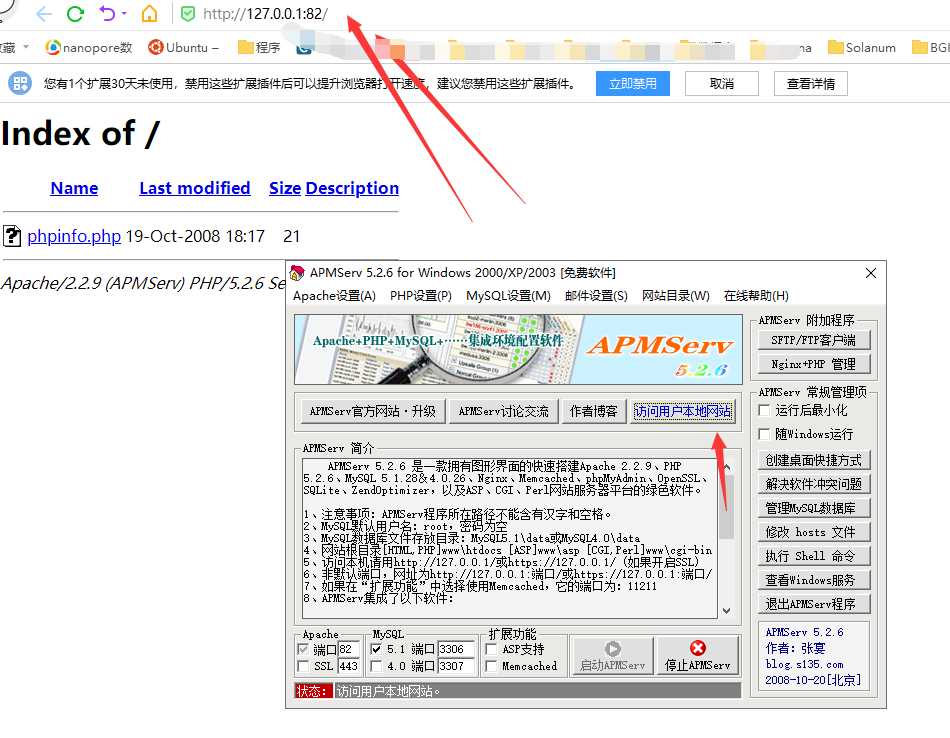Click APMServ title bar app icon

pos(297,273)
